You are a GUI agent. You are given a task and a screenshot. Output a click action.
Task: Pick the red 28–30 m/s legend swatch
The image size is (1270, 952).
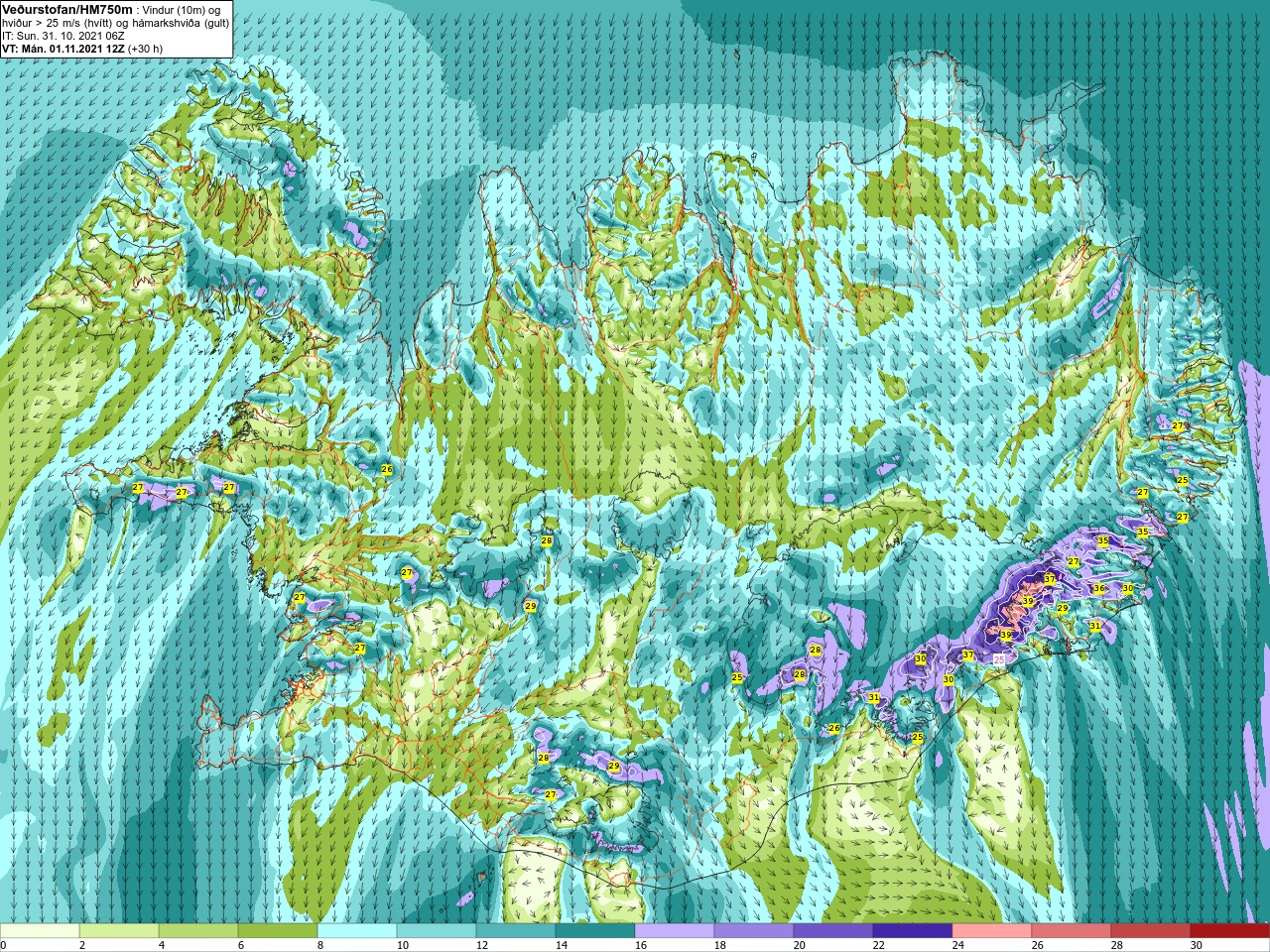pyautogui.click(x=1151, y=931)
